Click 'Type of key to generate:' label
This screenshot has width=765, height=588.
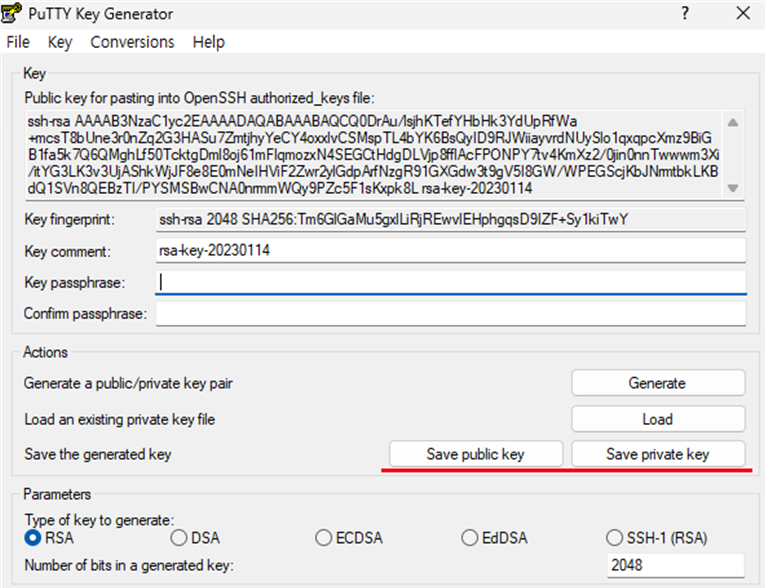[x=99, y=520]
